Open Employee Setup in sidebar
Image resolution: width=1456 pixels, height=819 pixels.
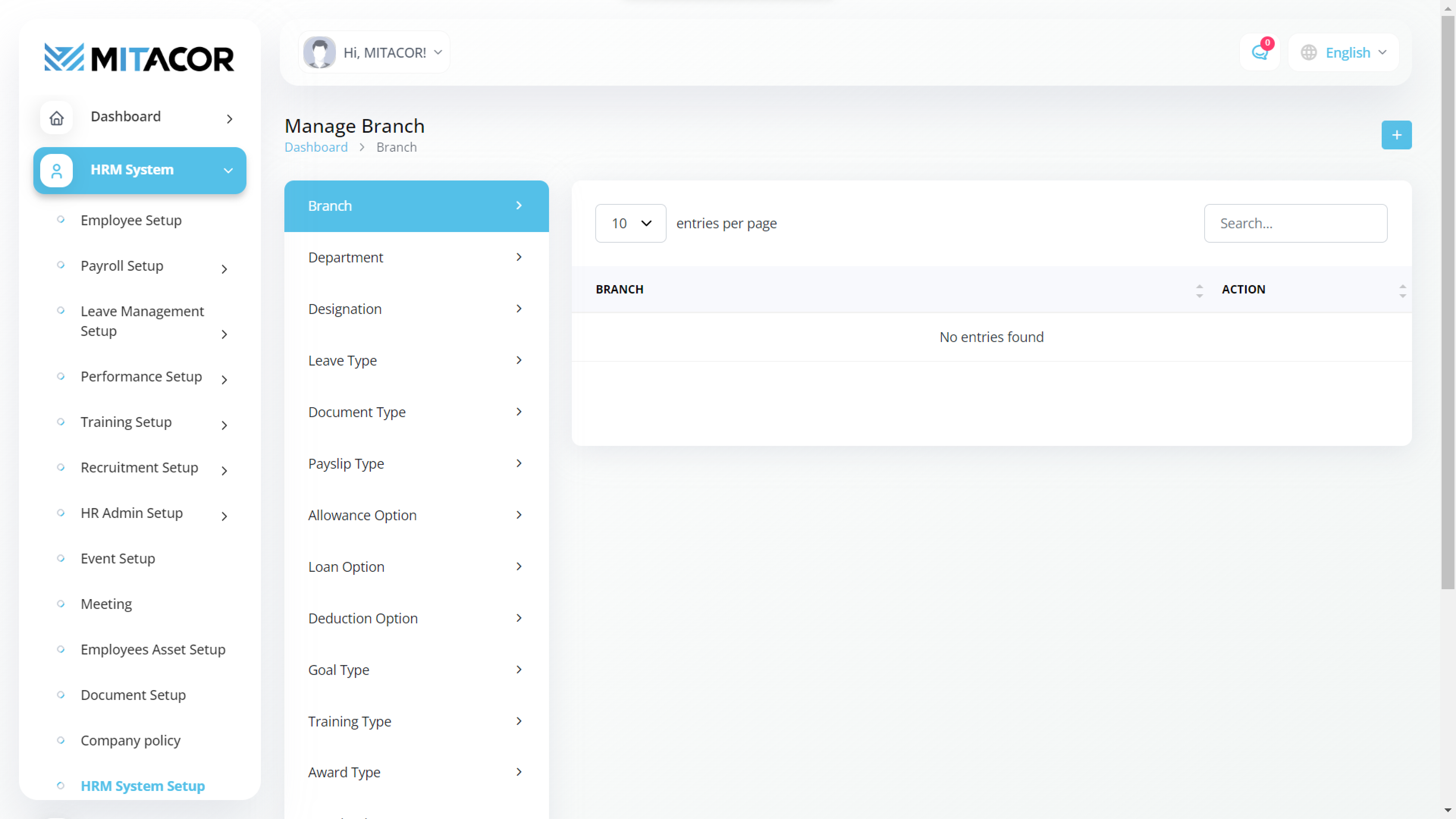[131, 220]
